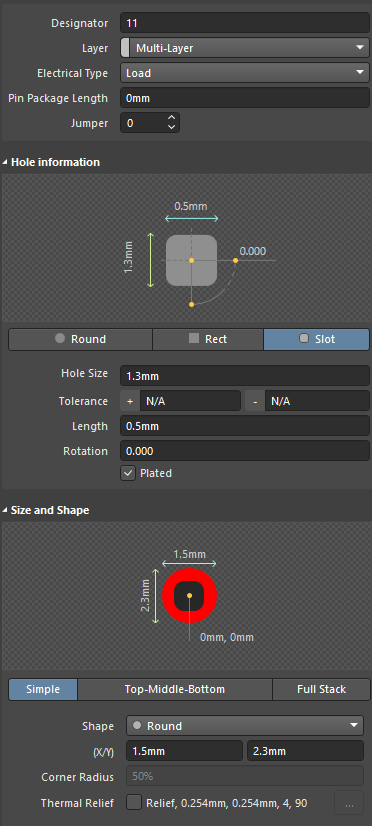Click the plus Tolerance N/A field
Image resolution: width=372 pixels, height=826 pixels.
tap(190, 401)
